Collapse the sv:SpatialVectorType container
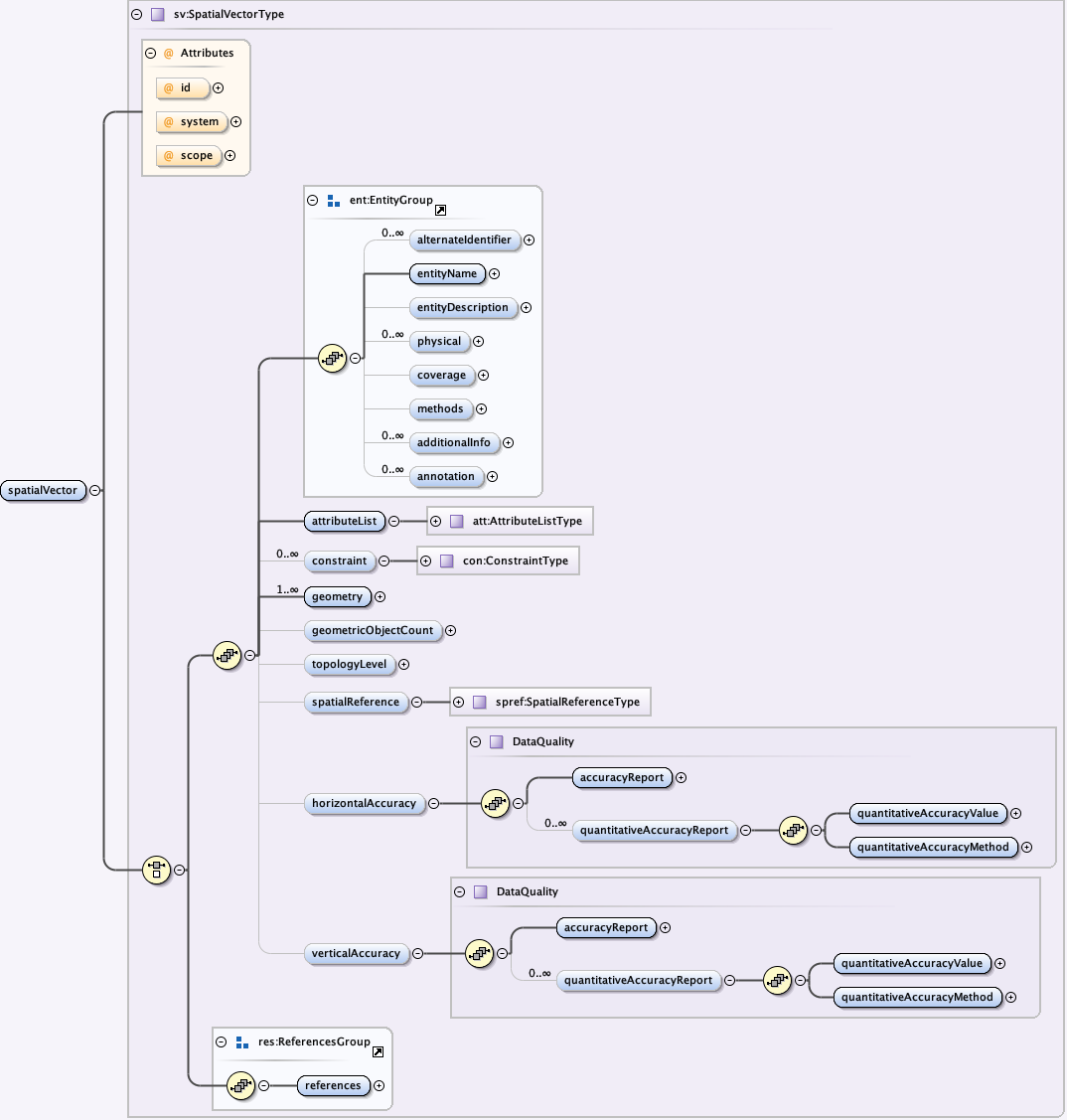Viewport: 1067px width, 1120px height. click(x=136, y=14)
